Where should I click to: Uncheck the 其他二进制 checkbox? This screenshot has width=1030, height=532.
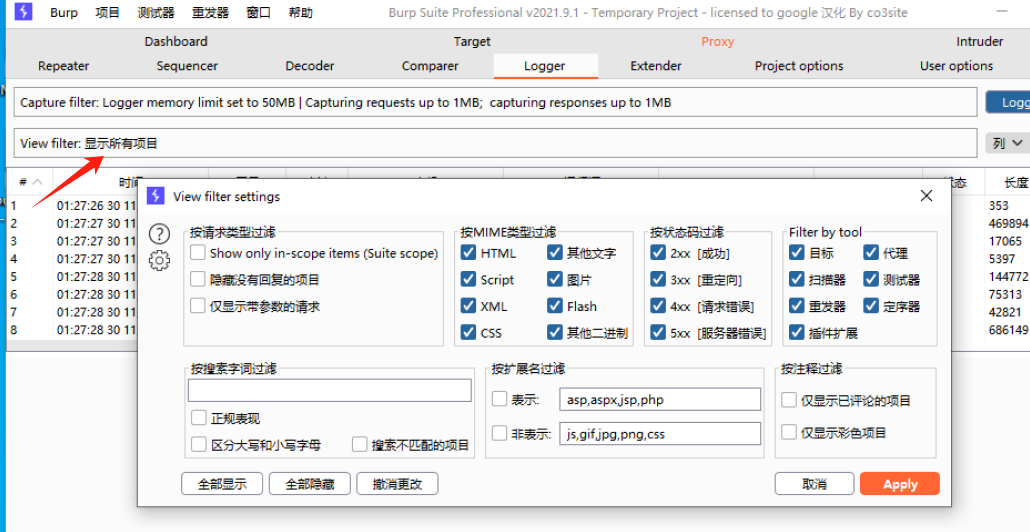click(554, 332)
